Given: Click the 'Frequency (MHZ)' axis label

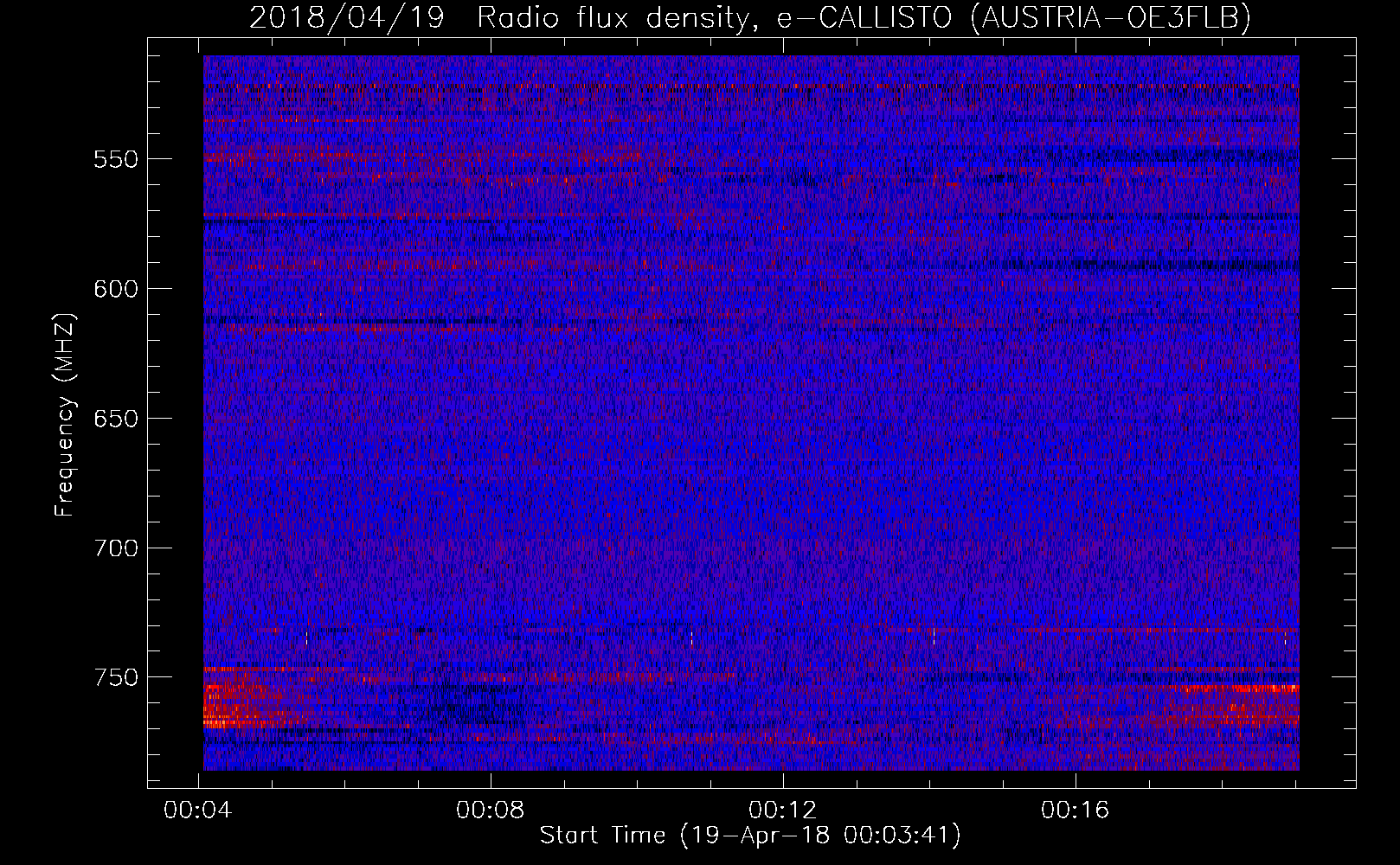Looking at the screenshot, I should (66, 415).
